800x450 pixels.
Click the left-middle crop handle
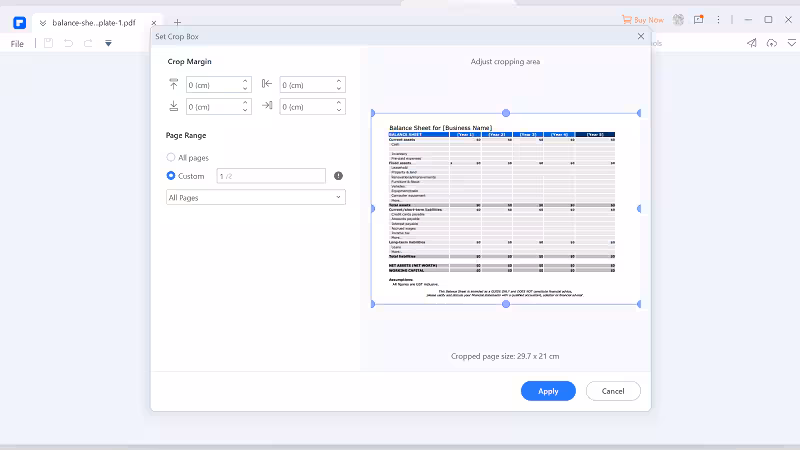(373, 208)
